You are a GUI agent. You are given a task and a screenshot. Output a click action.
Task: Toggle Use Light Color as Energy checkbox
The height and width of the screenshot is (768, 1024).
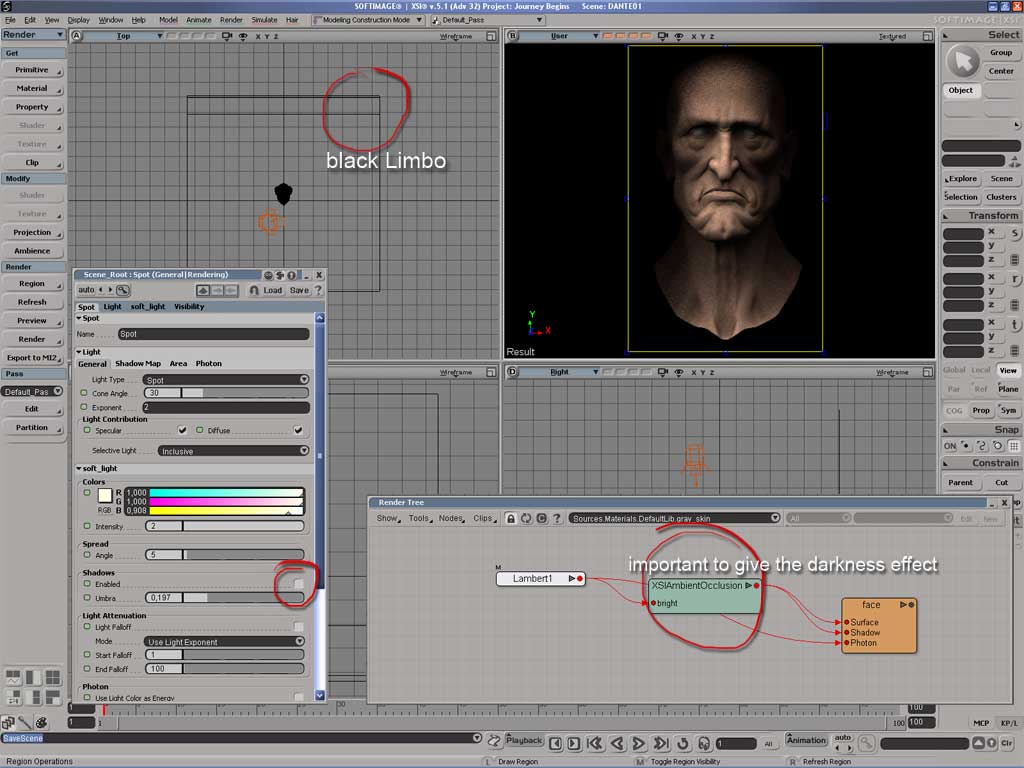point(298,697)
